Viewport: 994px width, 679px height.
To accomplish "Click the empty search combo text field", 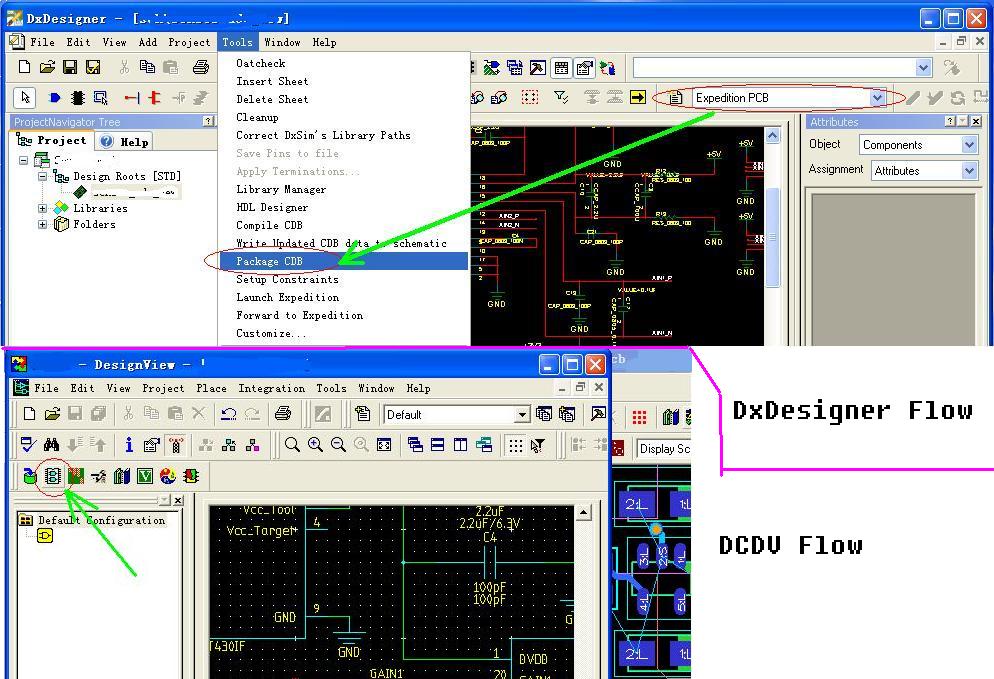I will point(773,67).
